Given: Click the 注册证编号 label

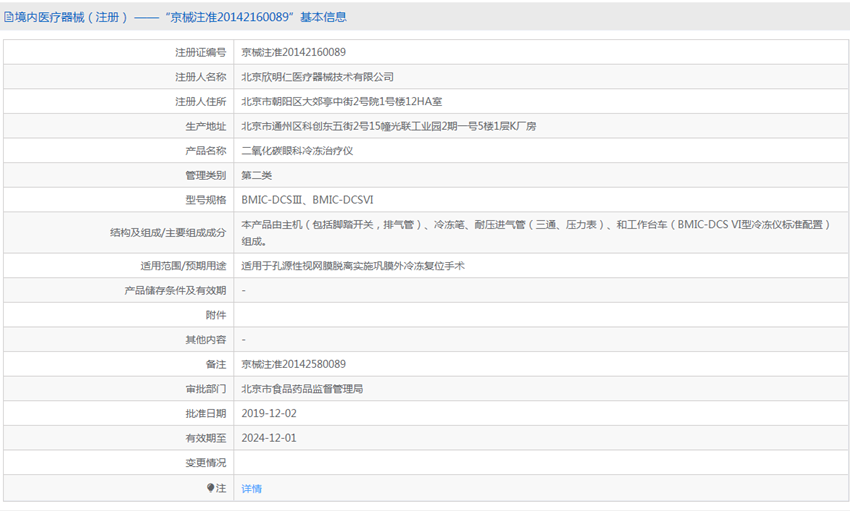Looking at the screenshot, I should tap(201, 52).
